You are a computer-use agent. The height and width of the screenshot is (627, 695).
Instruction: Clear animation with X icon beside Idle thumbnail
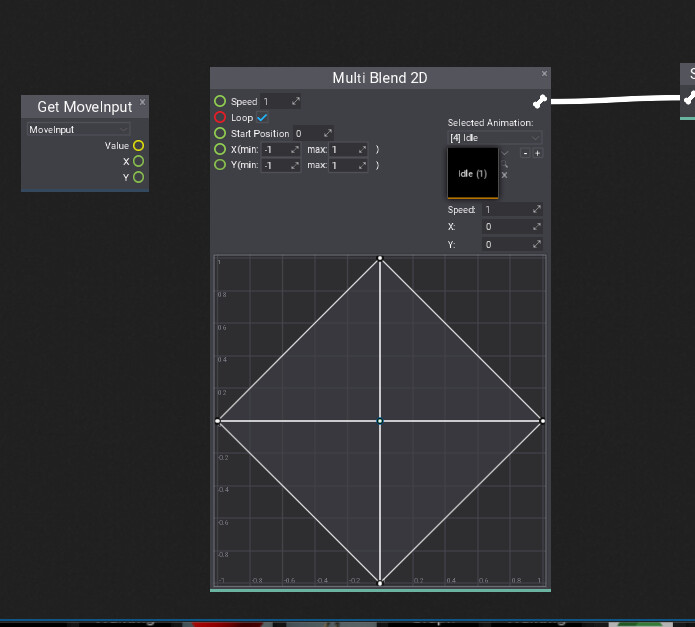(505, 175)
